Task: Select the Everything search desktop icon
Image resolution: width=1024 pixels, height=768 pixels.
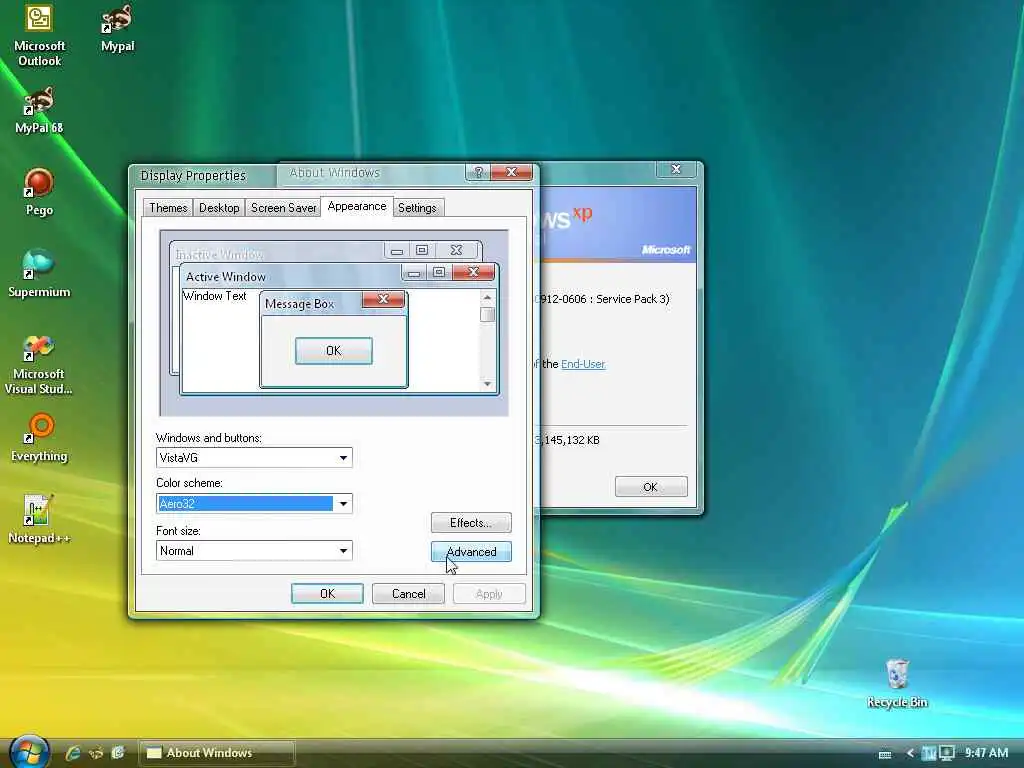Action: pos(39,438)
